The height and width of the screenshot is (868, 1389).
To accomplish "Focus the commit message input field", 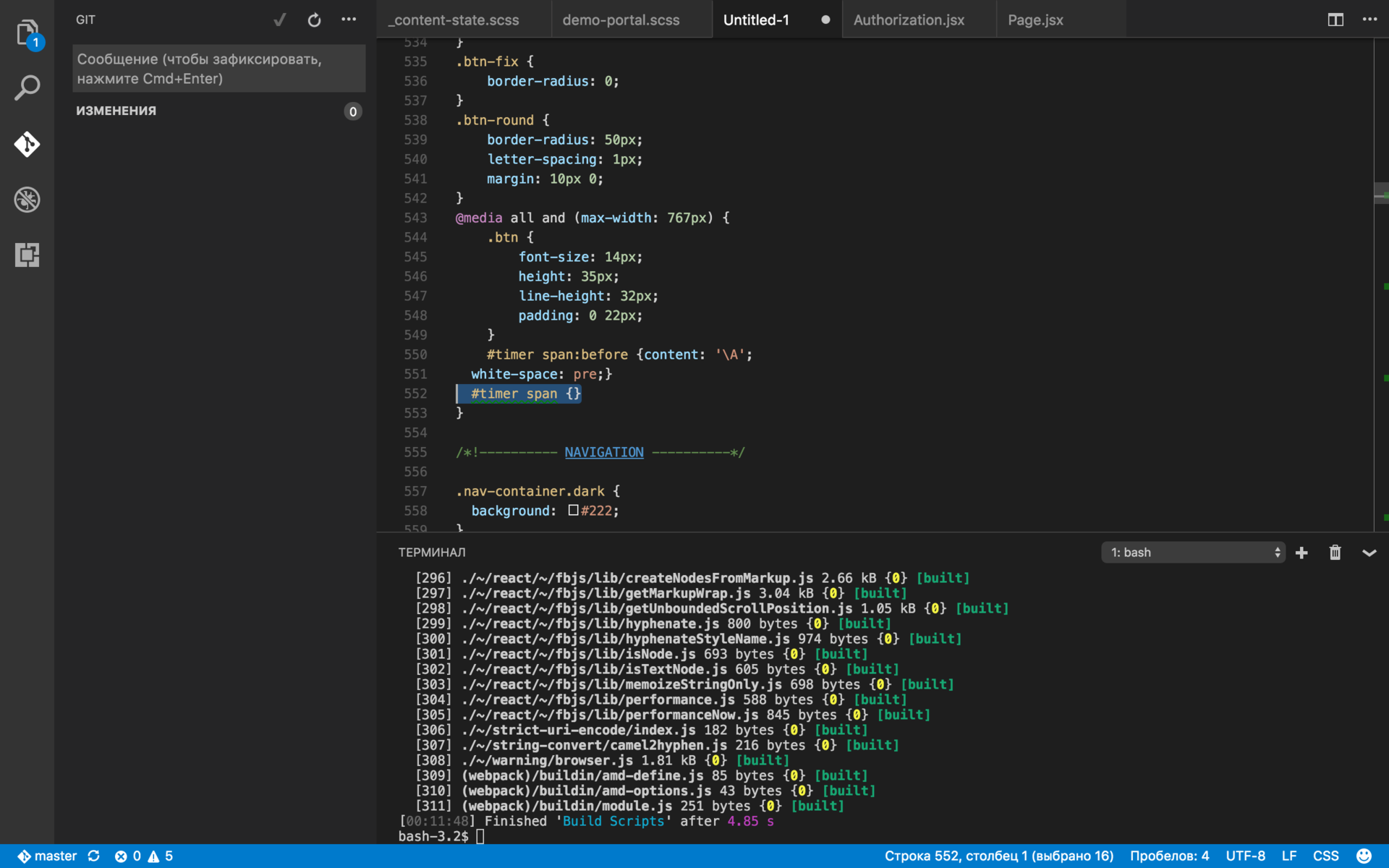I will point(218,69).
